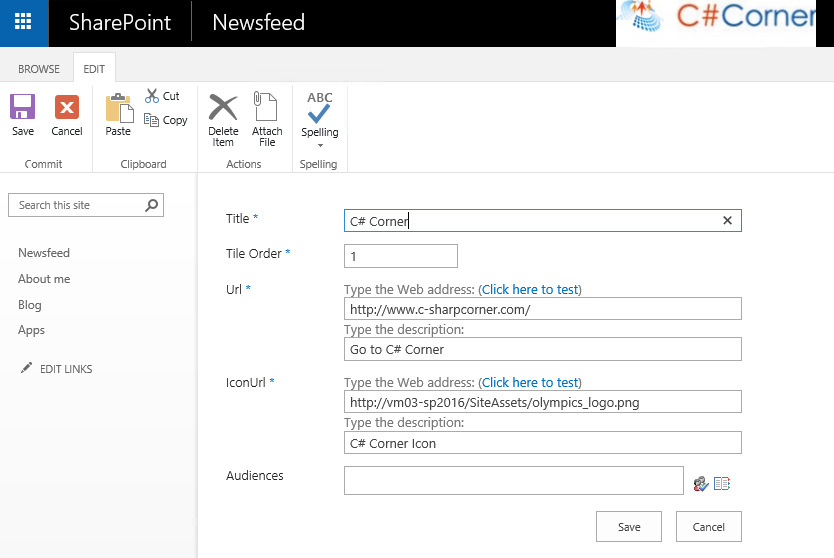This screenshot has height=558, width=834.
Task: Open the Blog navigation link
Action: coord(30,305)
